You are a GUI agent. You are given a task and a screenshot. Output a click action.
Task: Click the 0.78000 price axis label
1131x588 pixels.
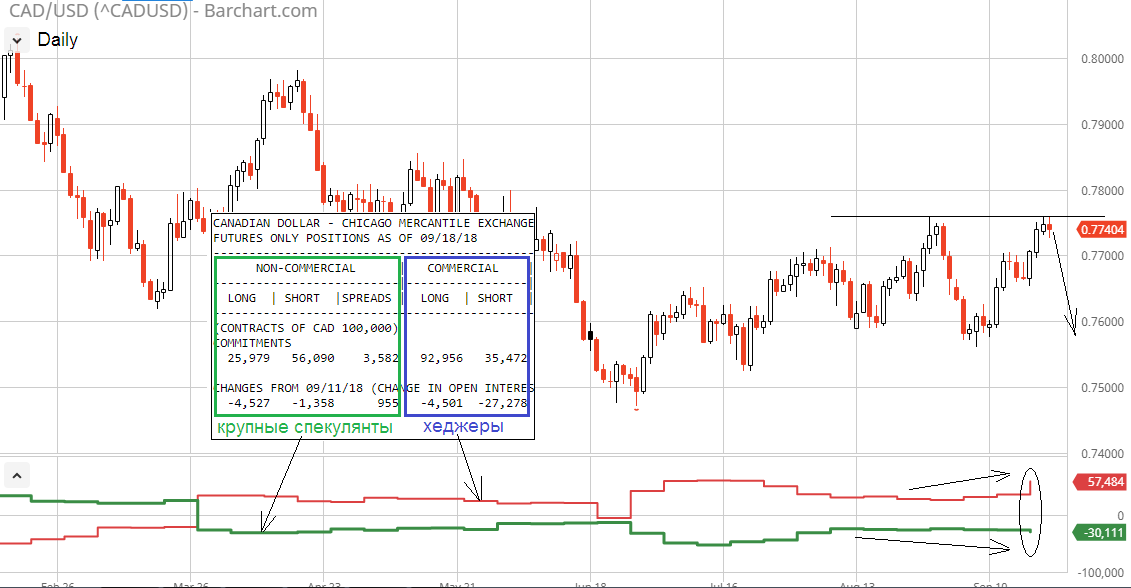pos(1101,191)
